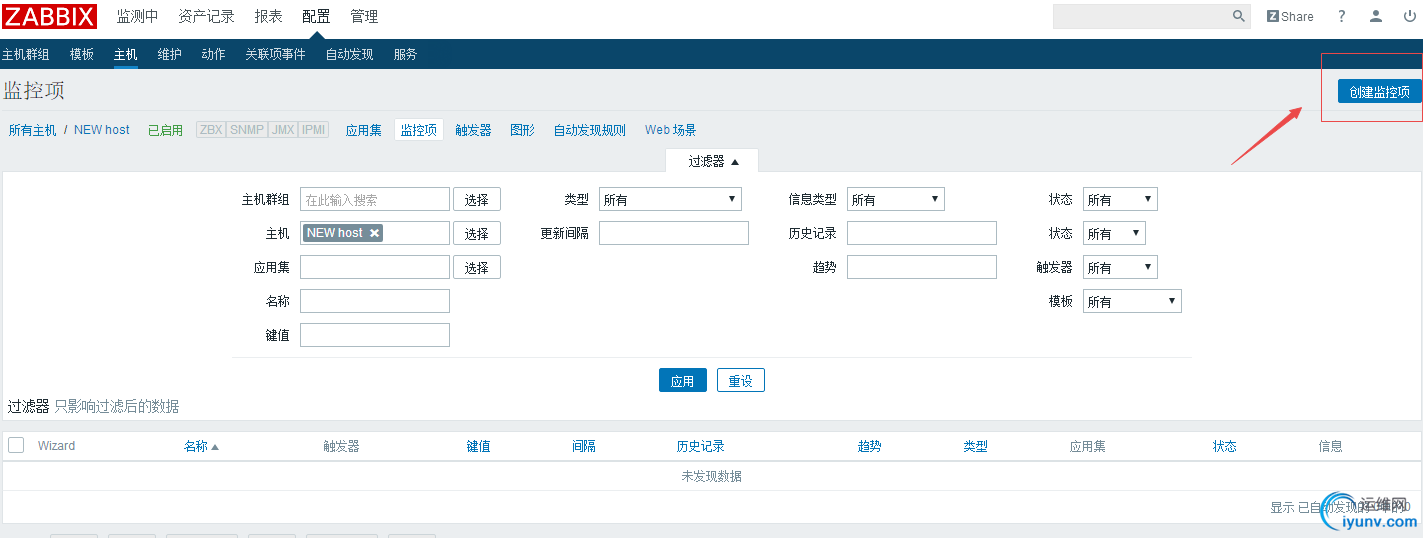The height and width of the screenshot is (538, 1423).
Task: Go to 动作 submenu
Action: [x=213, y=54]
